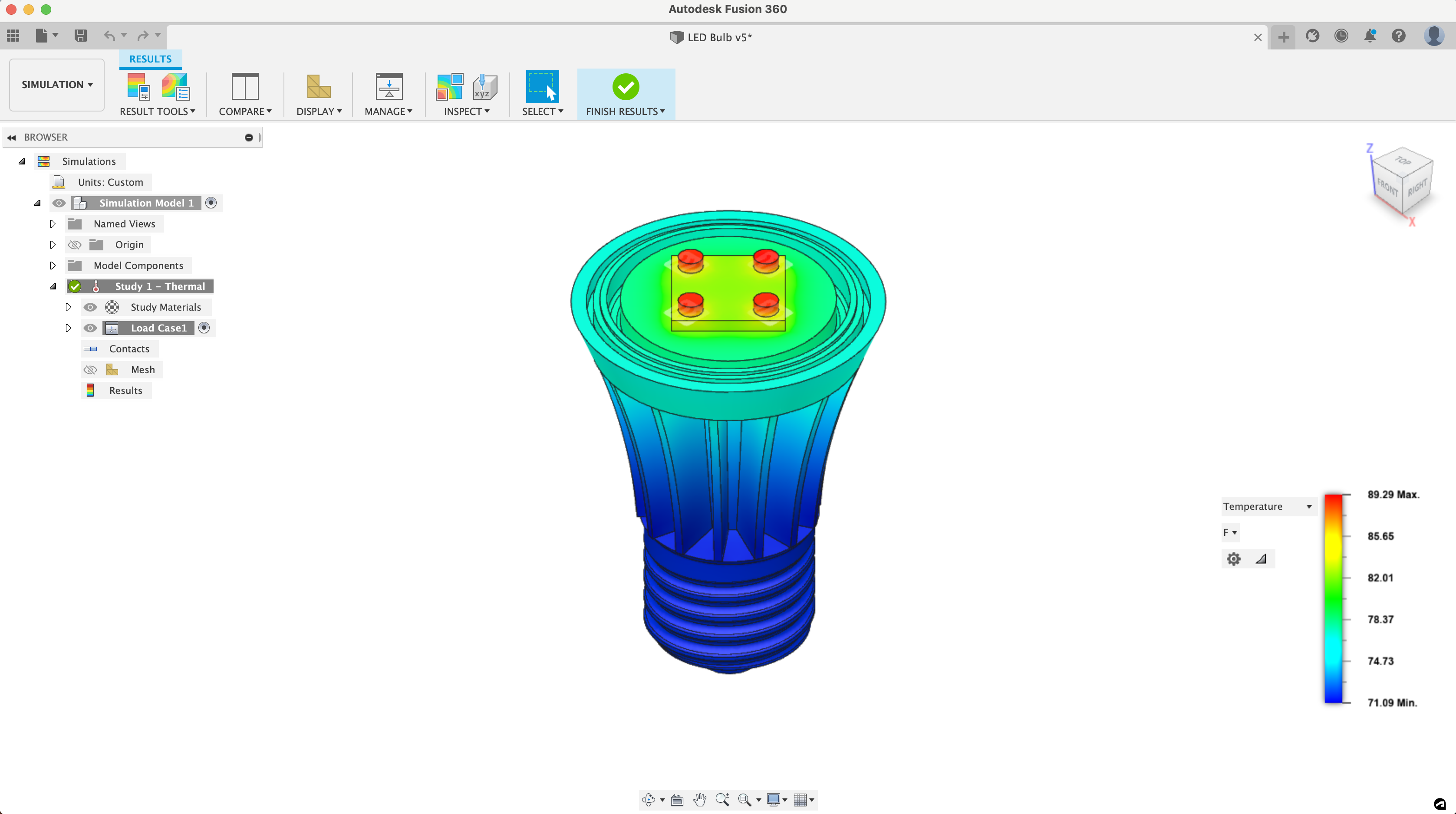Click the notifications bell icon
The image size is (1456, 814).
point(1370,36)
